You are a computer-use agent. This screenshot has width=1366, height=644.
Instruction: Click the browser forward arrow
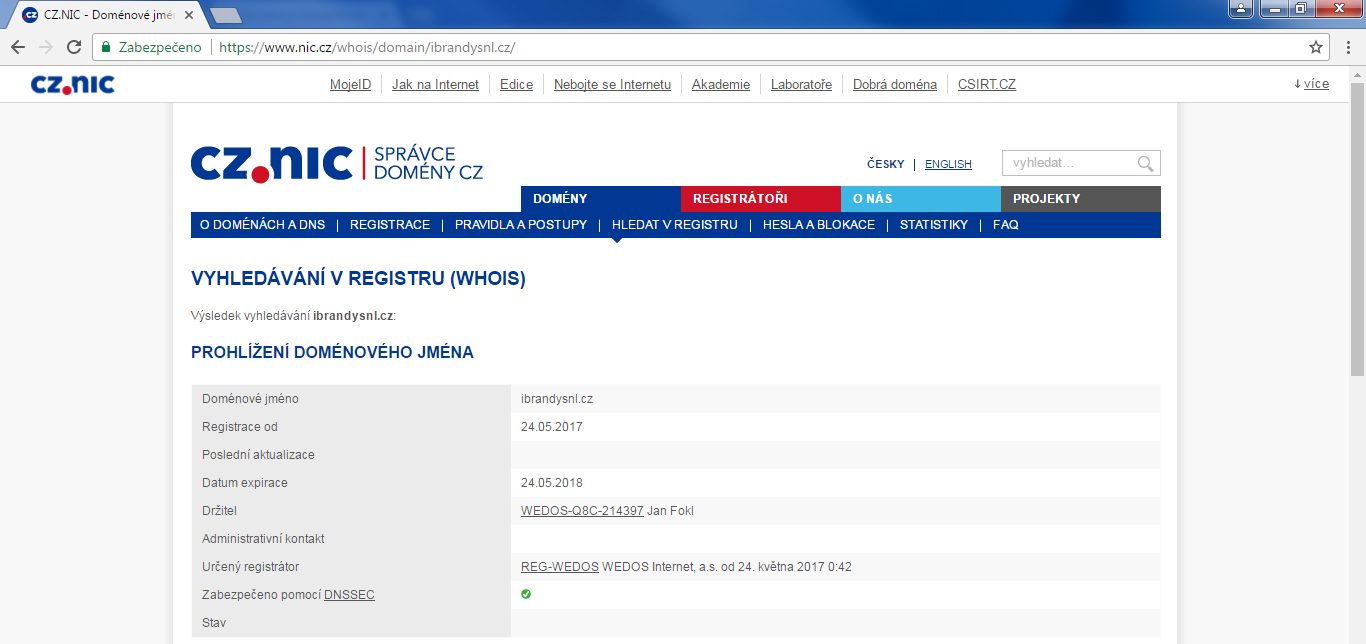46,47
